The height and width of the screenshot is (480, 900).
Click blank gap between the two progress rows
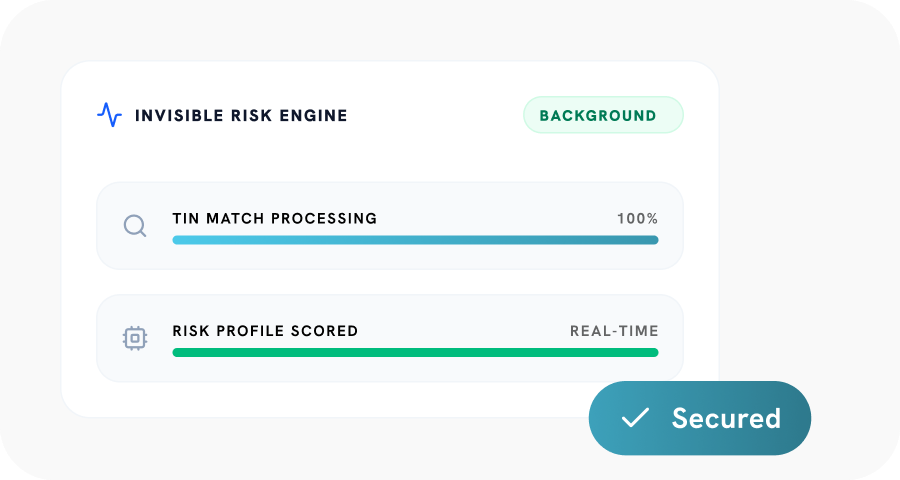pyautogui.click(x=390, y=282)
